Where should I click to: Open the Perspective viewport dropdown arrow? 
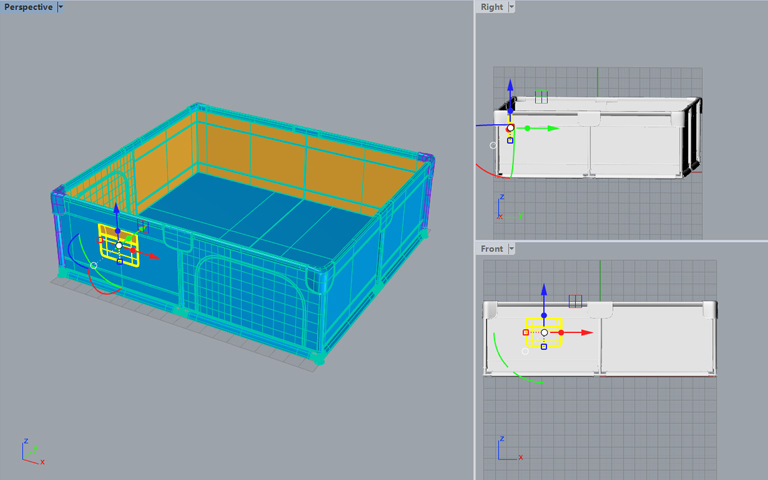pos(60,7)
